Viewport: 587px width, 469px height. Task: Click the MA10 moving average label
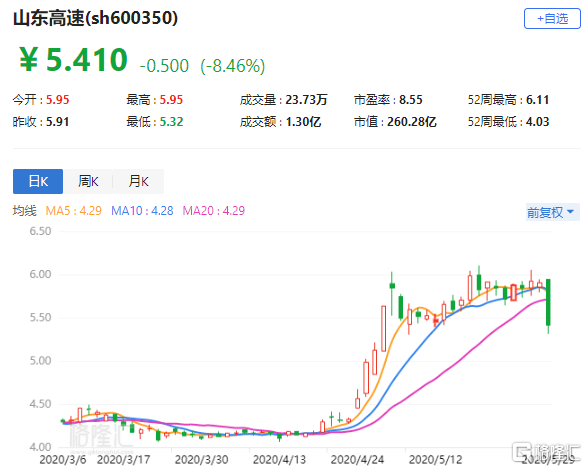(x=142, y=211)
